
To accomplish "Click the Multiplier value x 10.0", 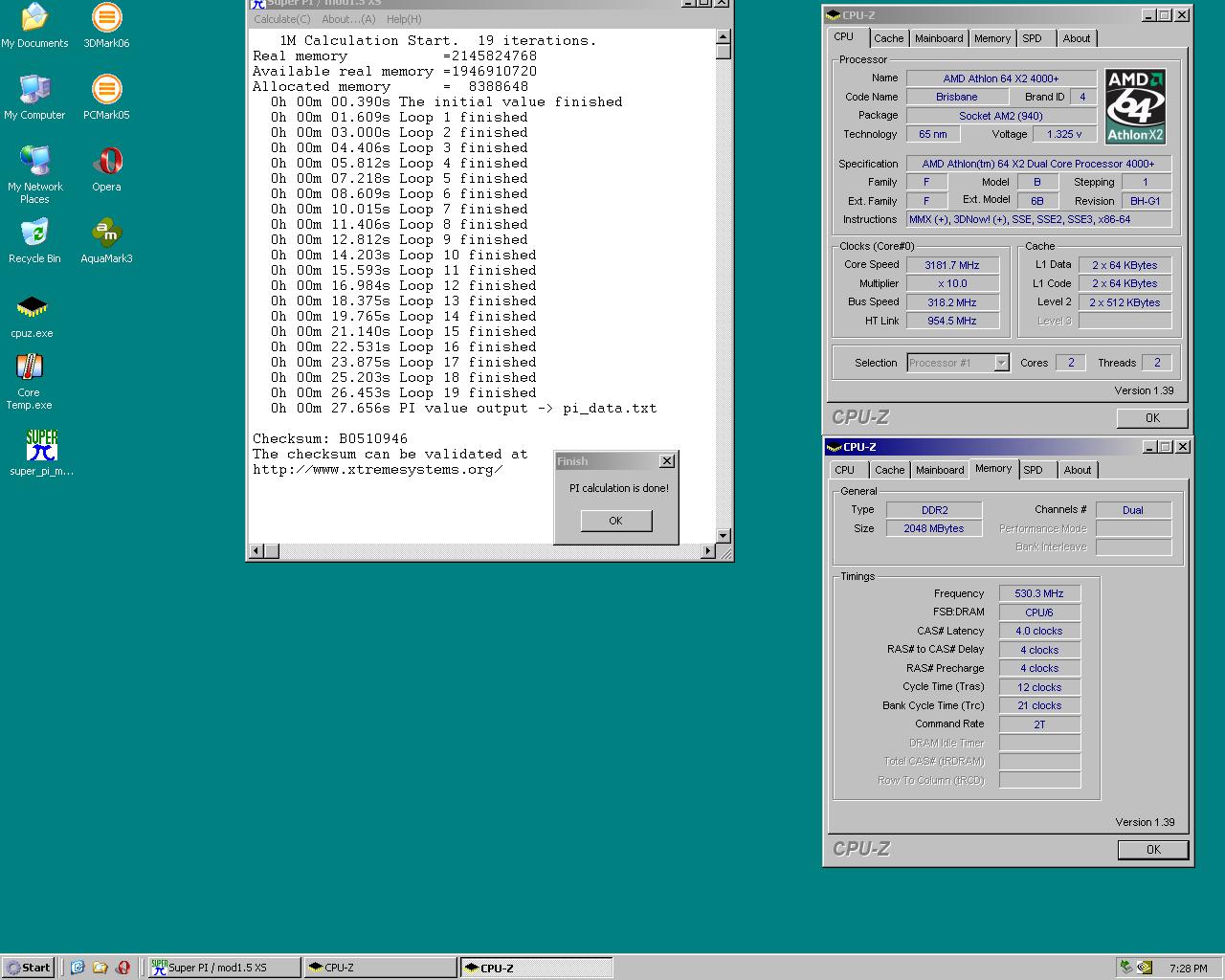I will (x=952, y=283).
